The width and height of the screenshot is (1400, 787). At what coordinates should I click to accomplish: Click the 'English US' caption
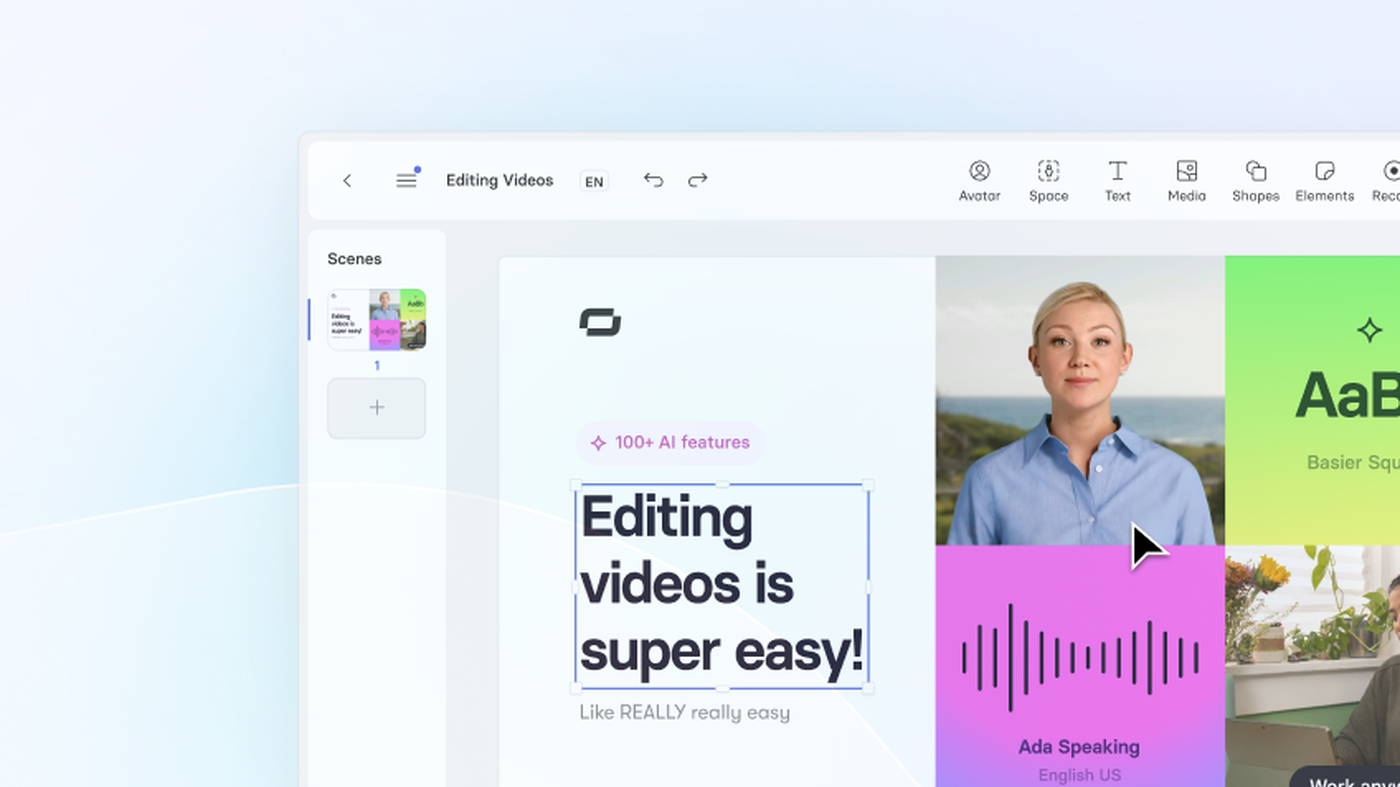click(x=1079, y=775)
